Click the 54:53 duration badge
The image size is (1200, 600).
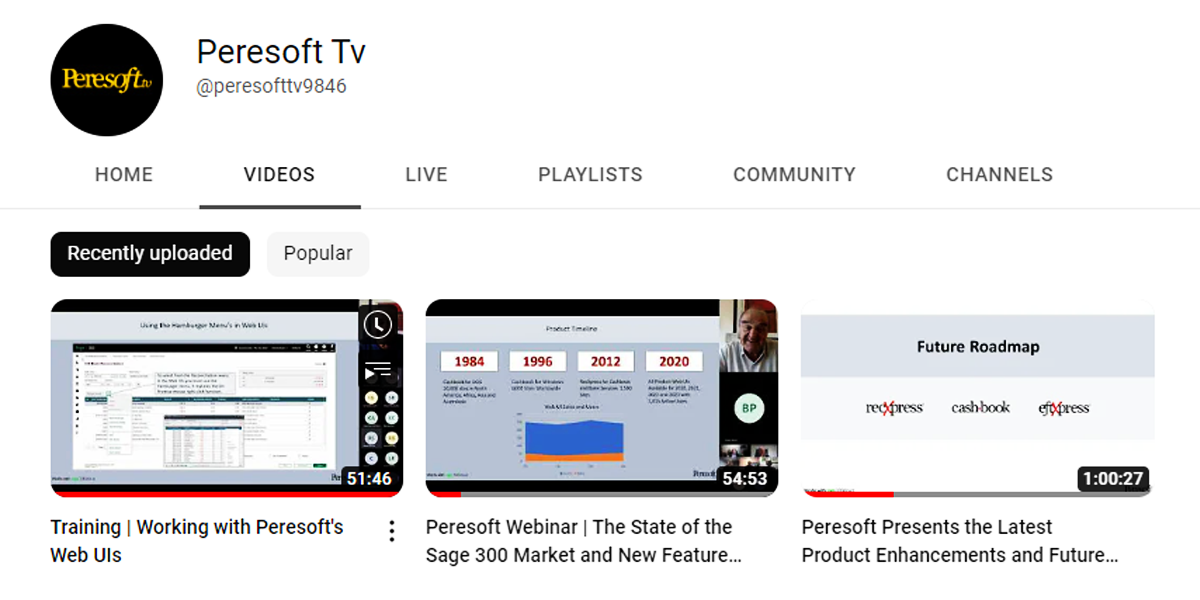(x=744, y=479)
